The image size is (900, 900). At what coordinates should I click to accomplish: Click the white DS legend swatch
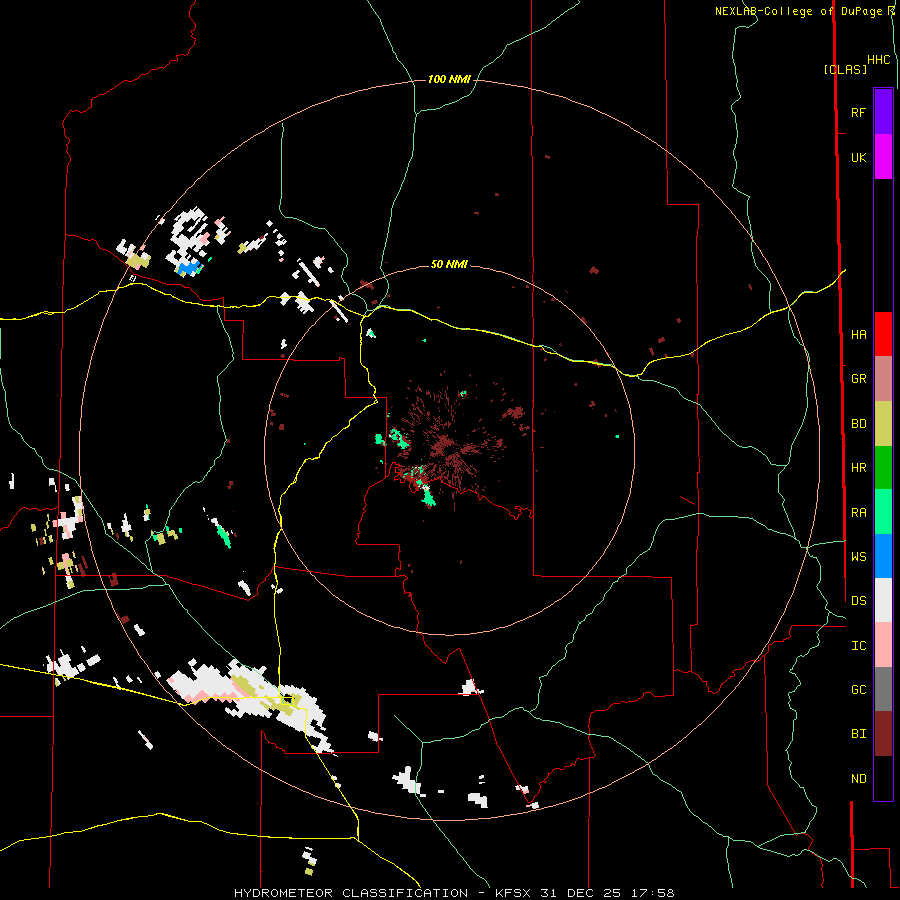coord(883,600)
